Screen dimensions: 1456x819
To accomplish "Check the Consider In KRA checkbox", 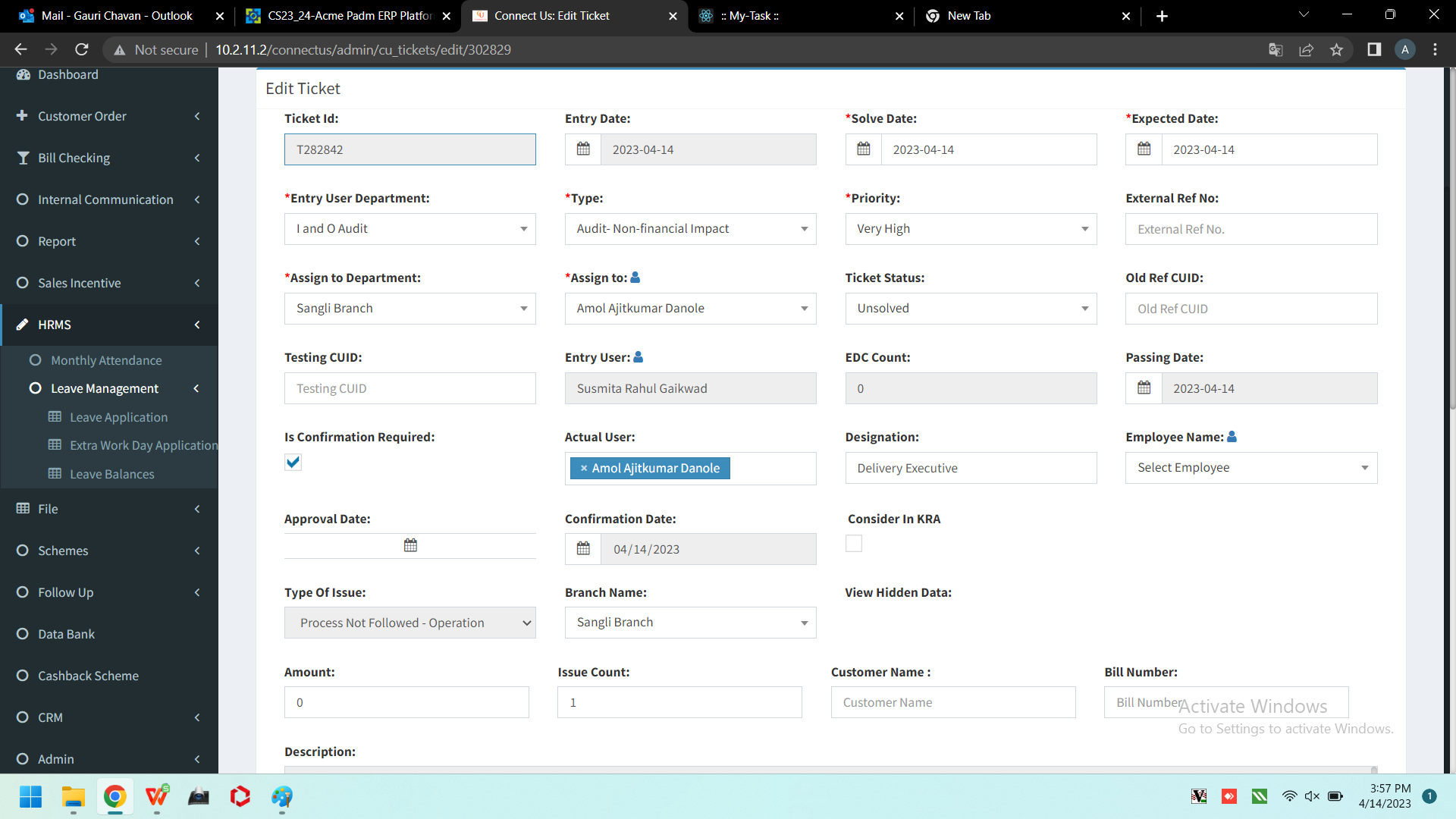I will [x=854, y=544].
